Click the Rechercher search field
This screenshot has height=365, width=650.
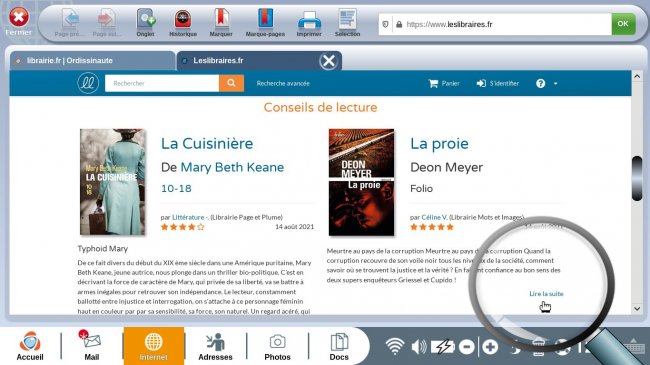pos(162,83)
